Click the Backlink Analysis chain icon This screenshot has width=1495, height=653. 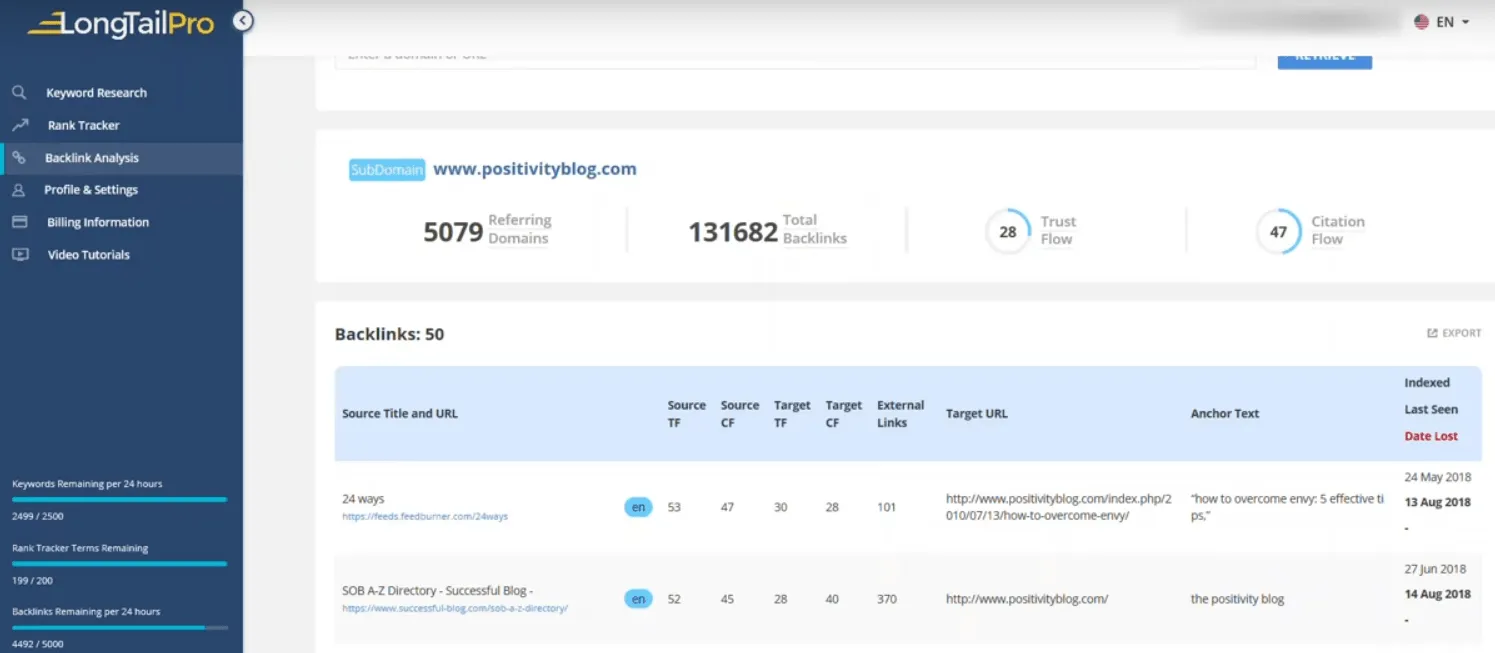point(19,158)
